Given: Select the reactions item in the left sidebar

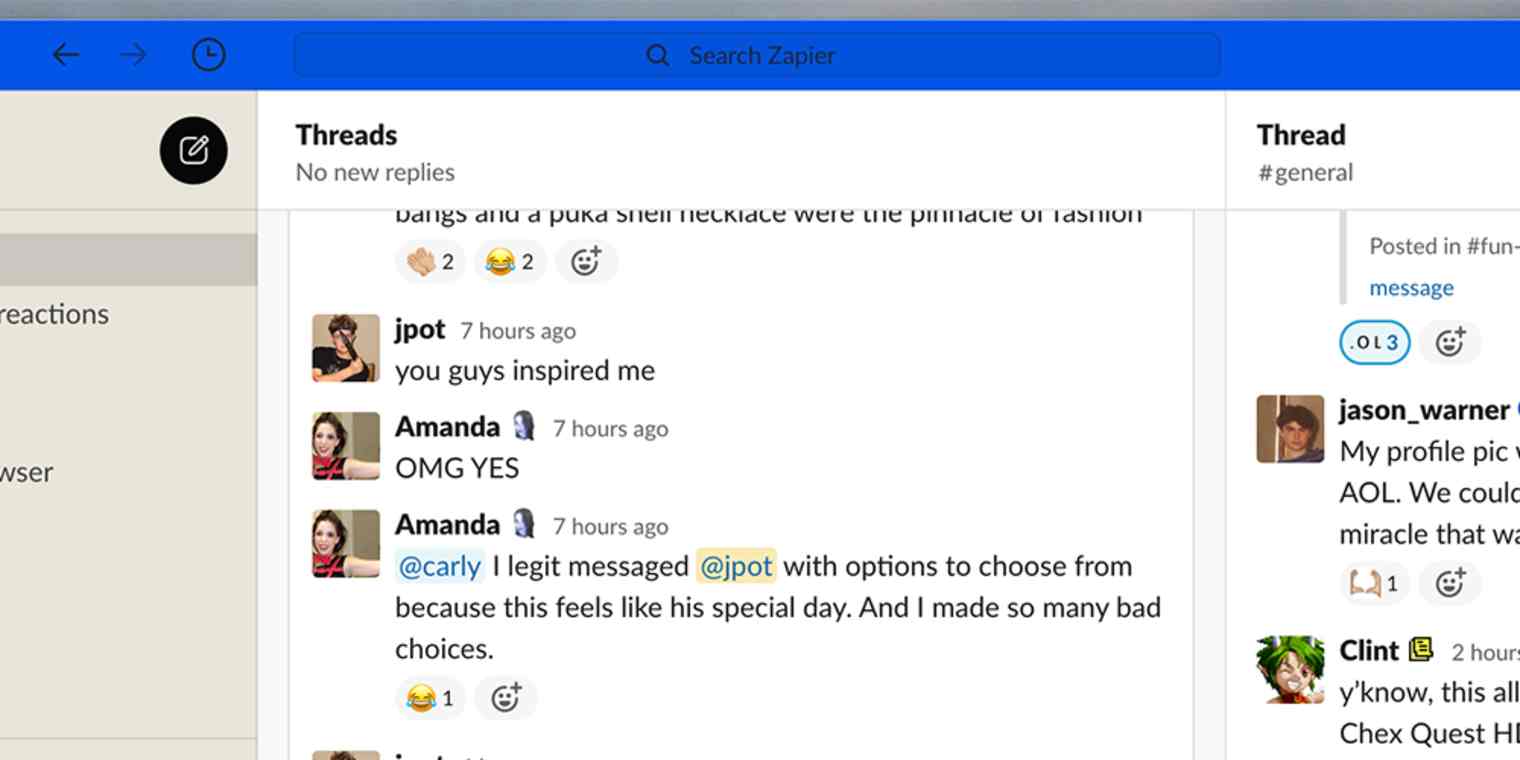Looking at the screenshot, I should [x=55, y=313].
